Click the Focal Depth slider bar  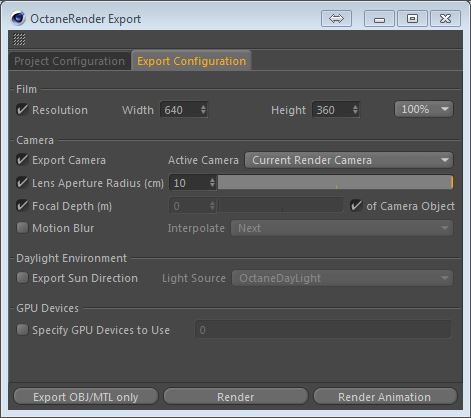tap(281, 206)
